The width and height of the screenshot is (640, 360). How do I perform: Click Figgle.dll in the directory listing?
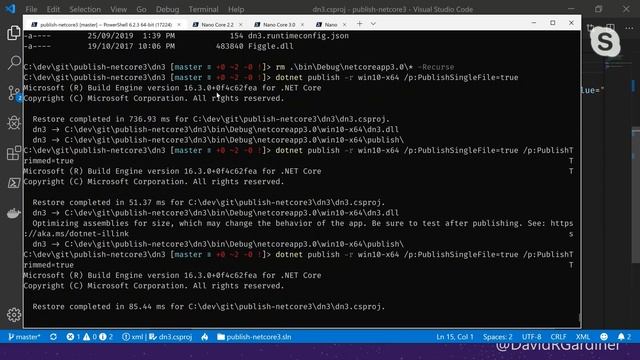click(x=271, y=46)
